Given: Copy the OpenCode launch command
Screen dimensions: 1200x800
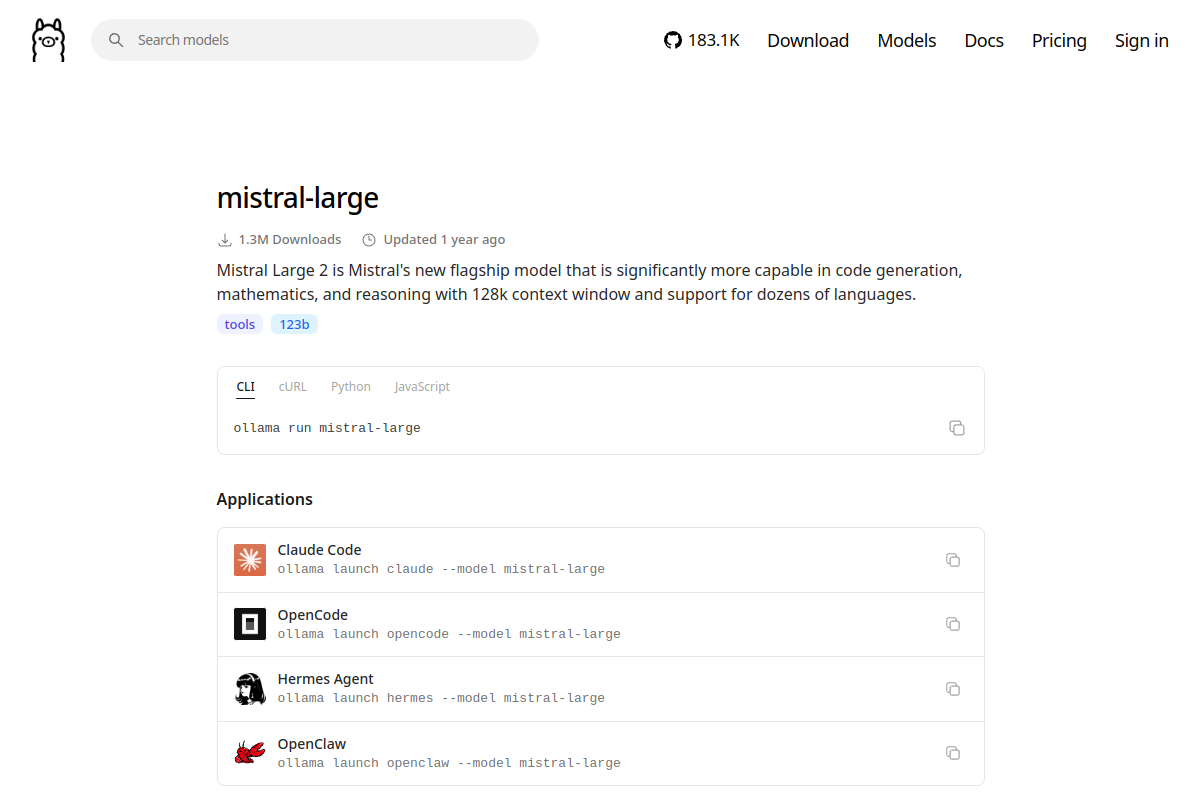Looking at the screenshot, I should pyautogui.click(x=953, y=624).
